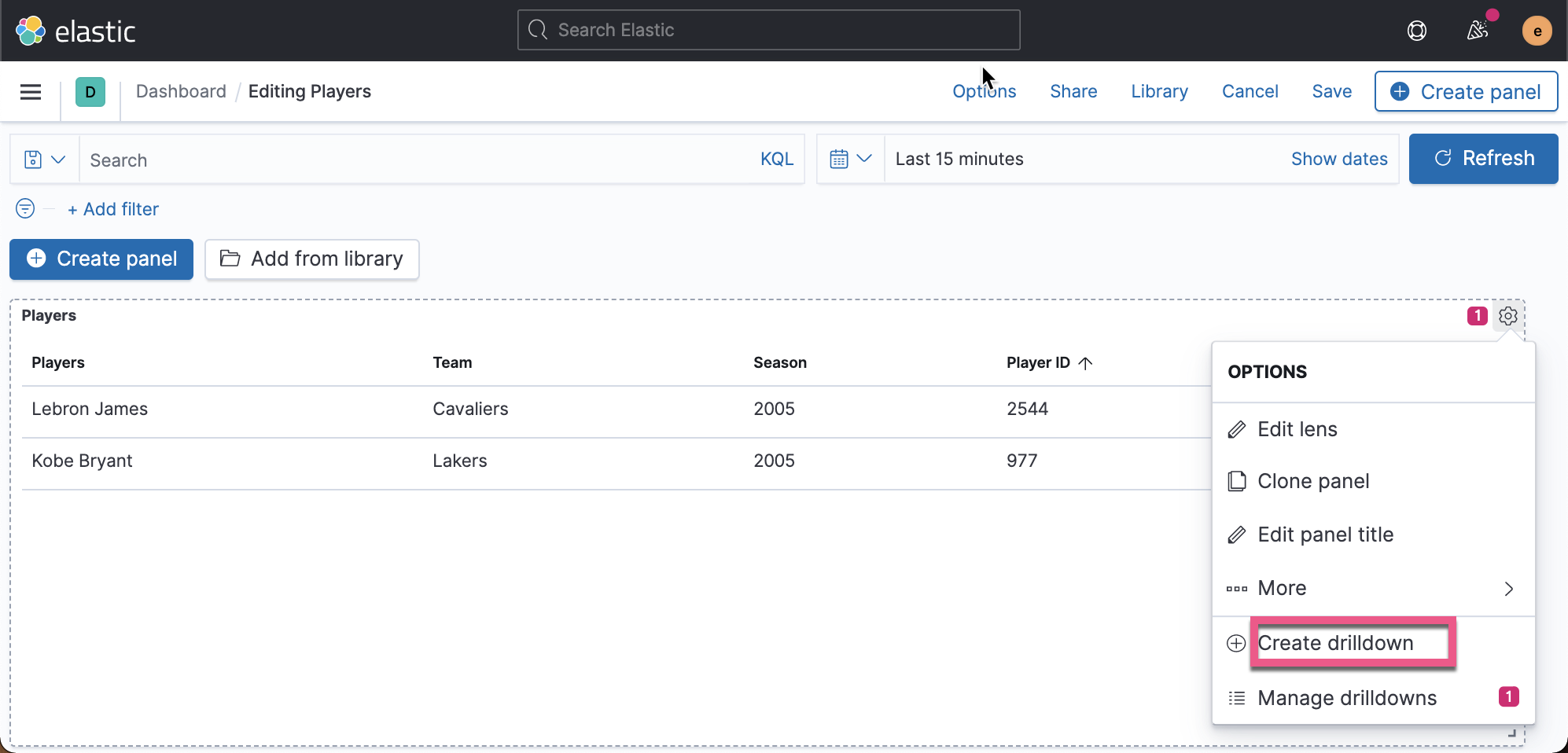Viewport: 1568px width, 753px height.
Task: Focus the Search Elastic field
Action: [x=768, y=30]
